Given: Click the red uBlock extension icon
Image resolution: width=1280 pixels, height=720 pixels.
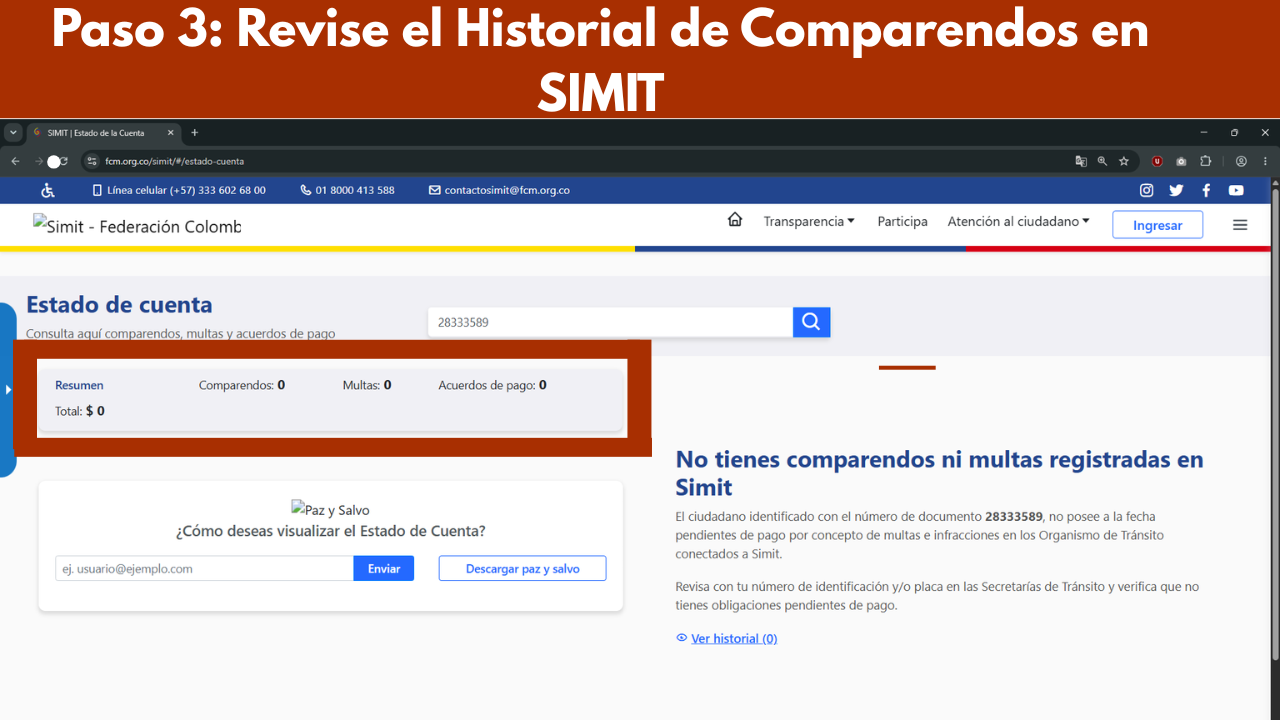Looking at the screenshot, I should click(x=1157, y=161).
